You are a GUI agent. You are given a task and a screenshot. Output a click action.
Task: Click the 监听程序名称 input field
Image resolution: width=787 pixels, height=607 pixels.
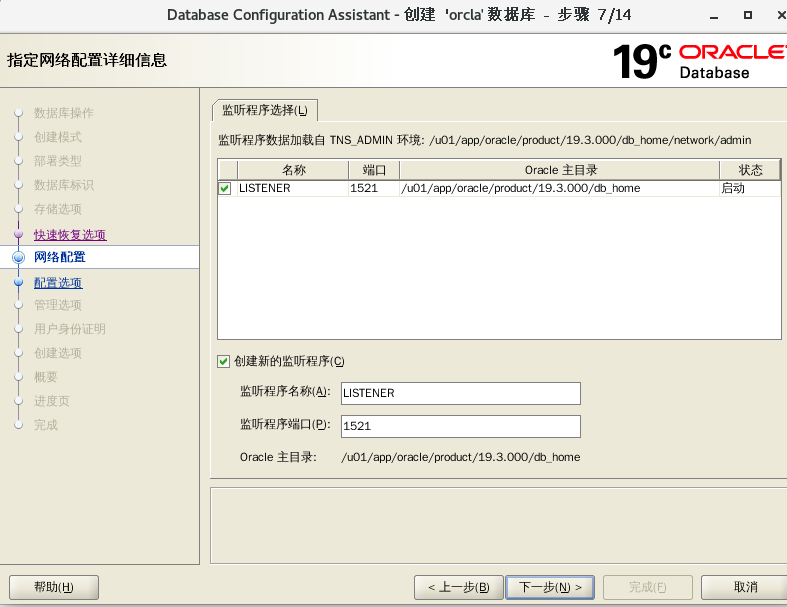460,393
